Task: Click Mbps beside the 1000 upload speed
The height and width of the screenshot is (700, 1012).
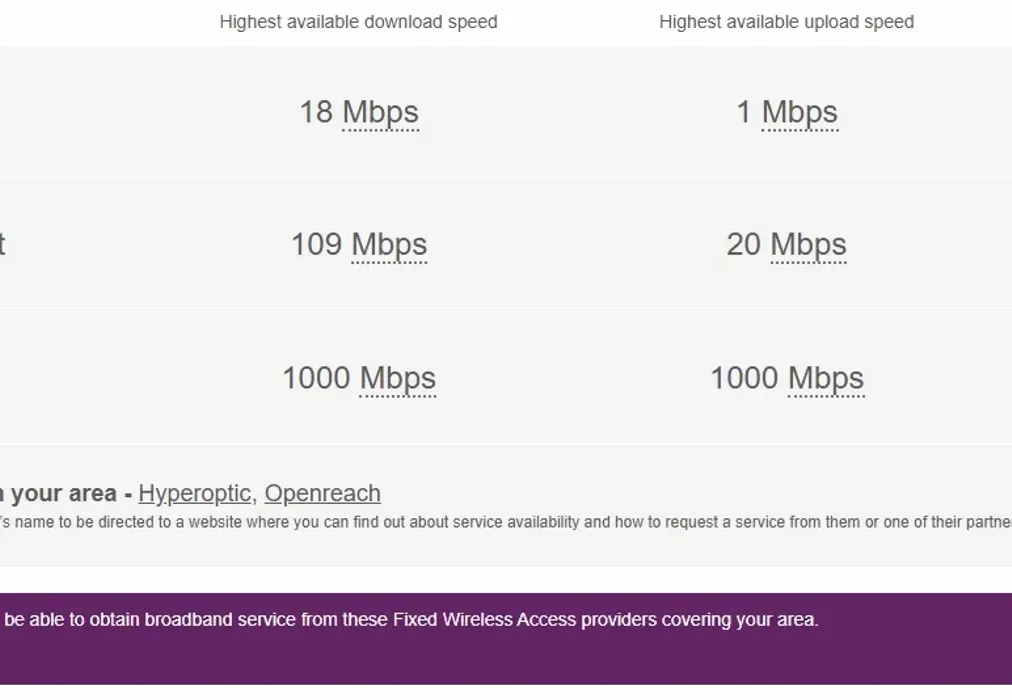Action: click(x=825, y=378)
